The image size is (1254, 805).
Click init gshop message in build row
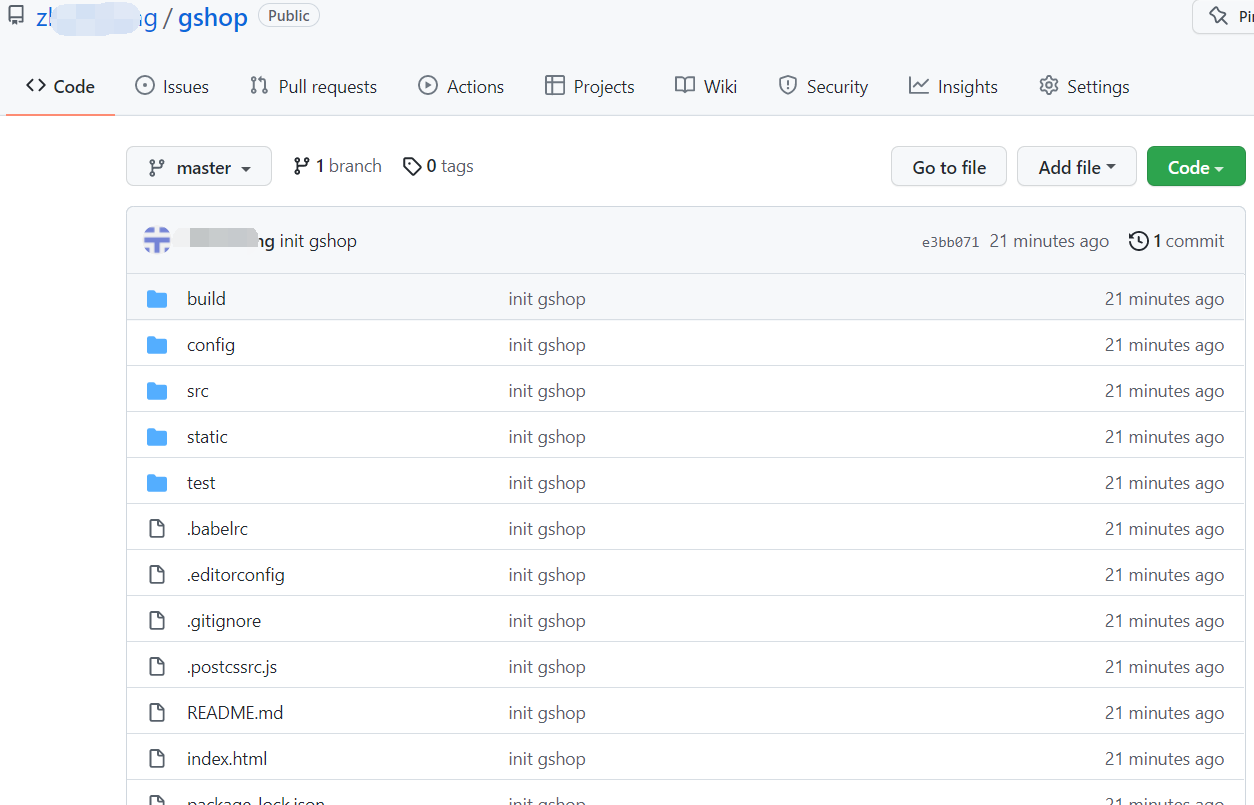tap(547, 299)
